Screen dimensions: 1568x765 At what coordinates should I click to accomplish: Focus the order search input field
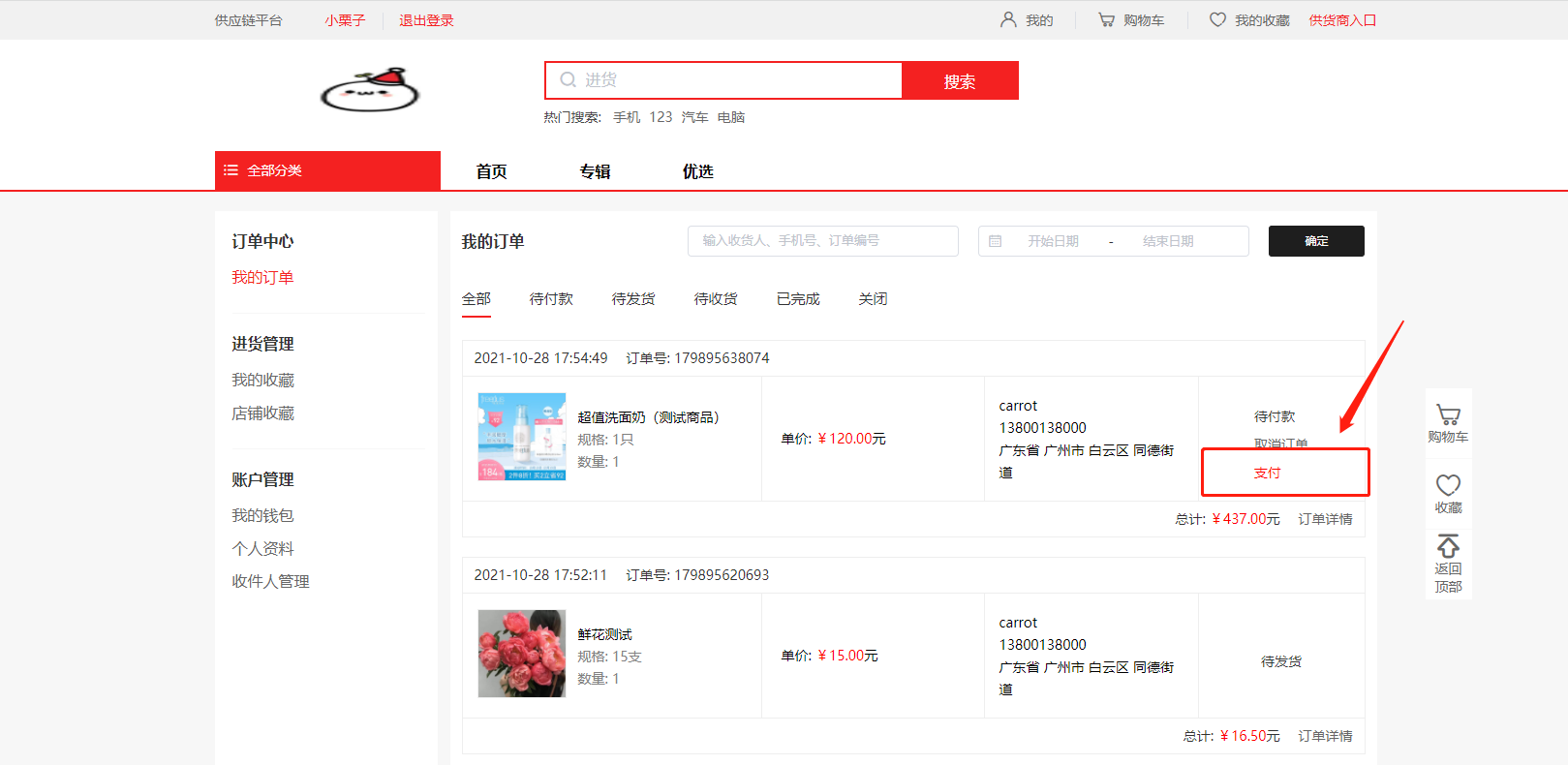(822, 241)
